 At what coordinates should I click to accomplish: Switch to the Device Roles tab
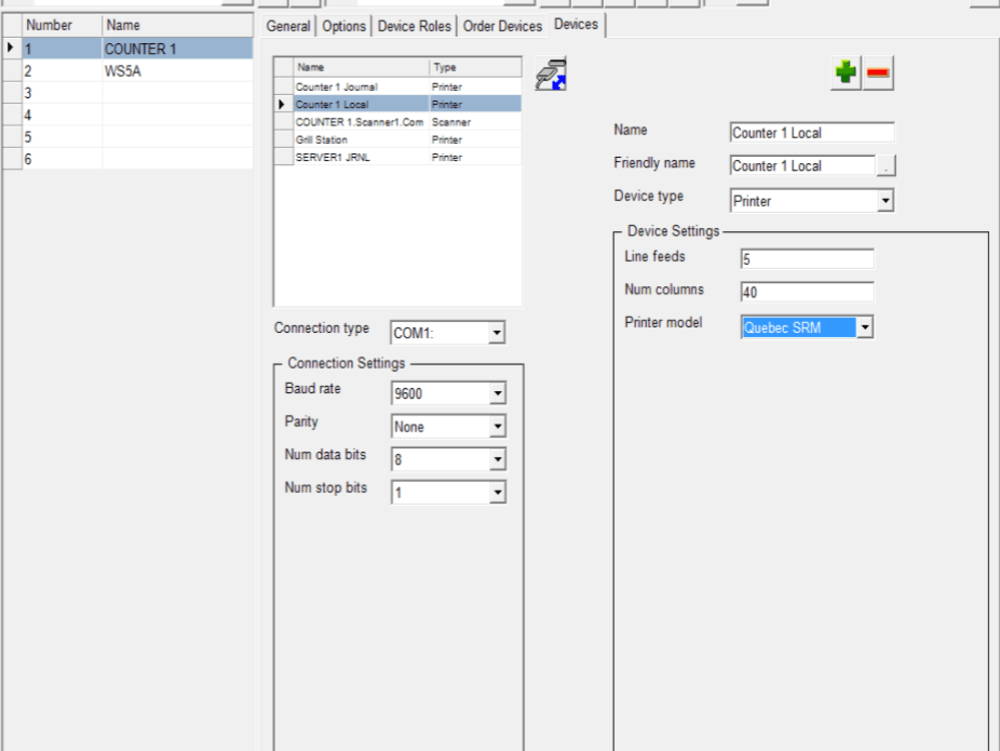pyautogui.click(x=413, y=27)
